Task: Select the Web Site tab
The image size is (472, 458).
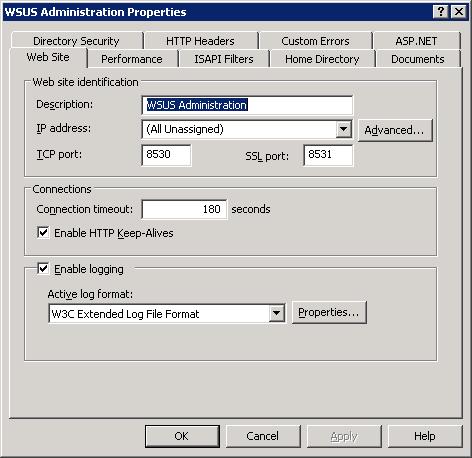Action: click(48, 57)
